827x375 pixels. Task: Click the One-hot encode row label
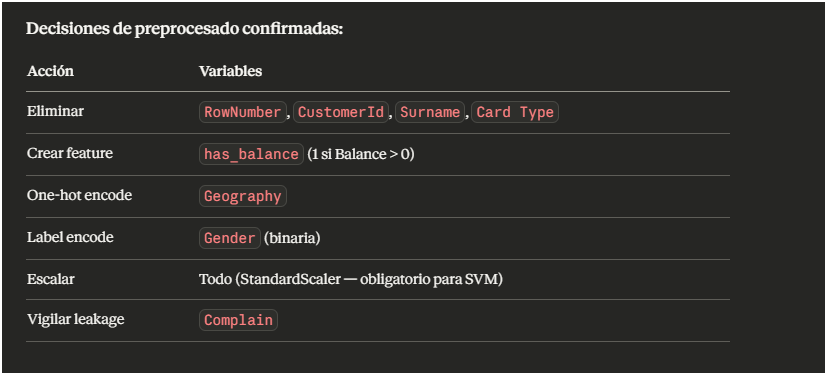point(80,196)
